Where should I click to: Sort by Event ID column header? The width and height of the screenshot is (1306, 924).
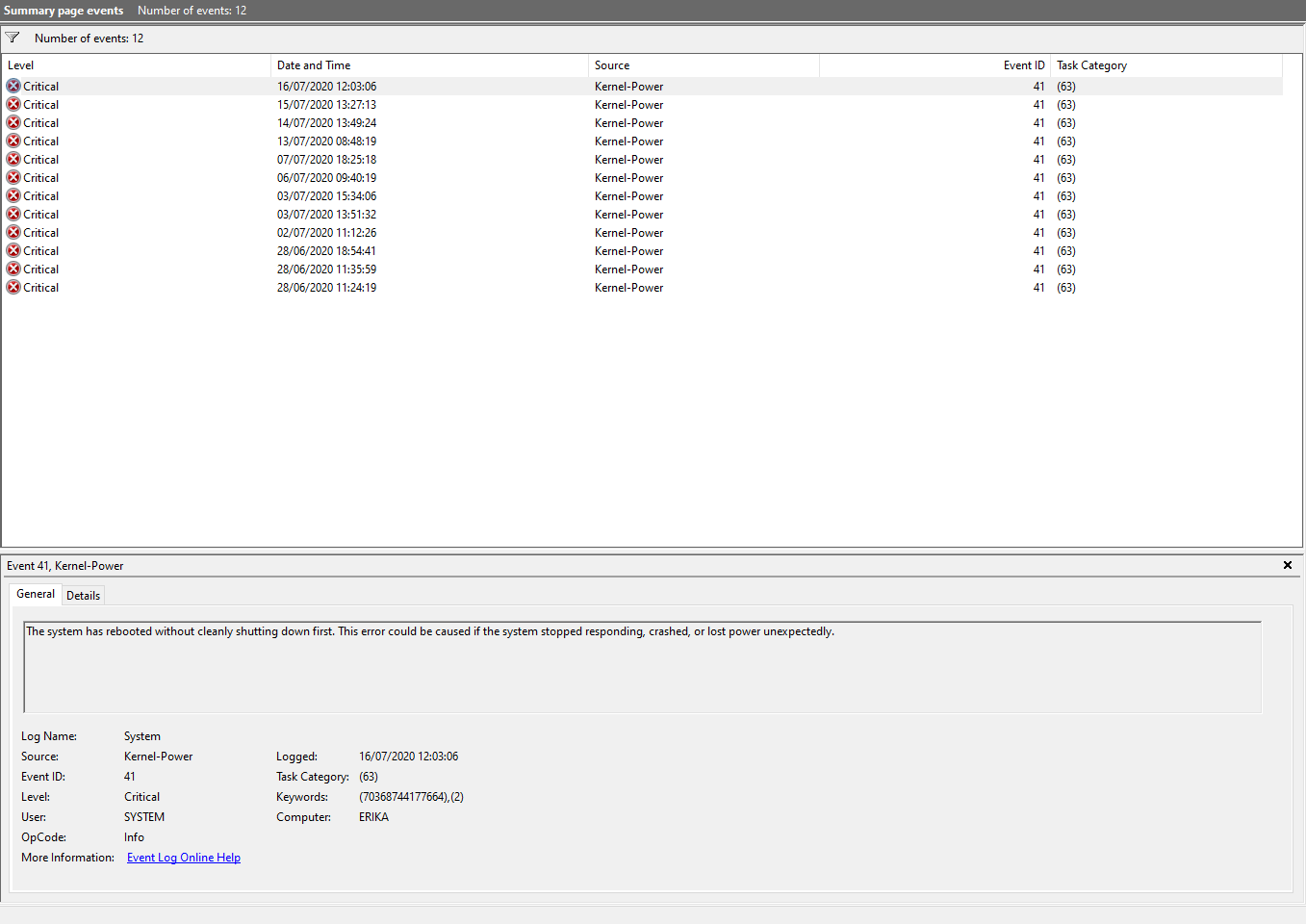[x=935, y=65]
